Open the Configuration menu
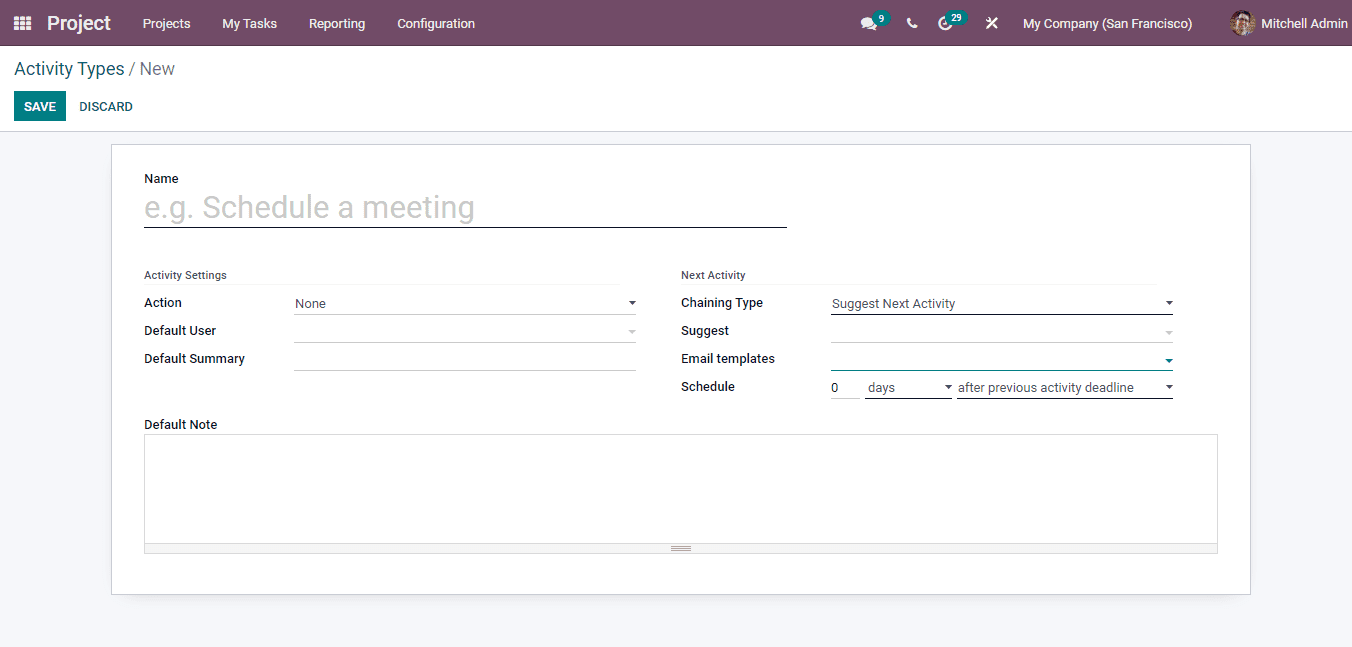The width and height of the screenshot is (1352, 647). [x=436, y=23]
